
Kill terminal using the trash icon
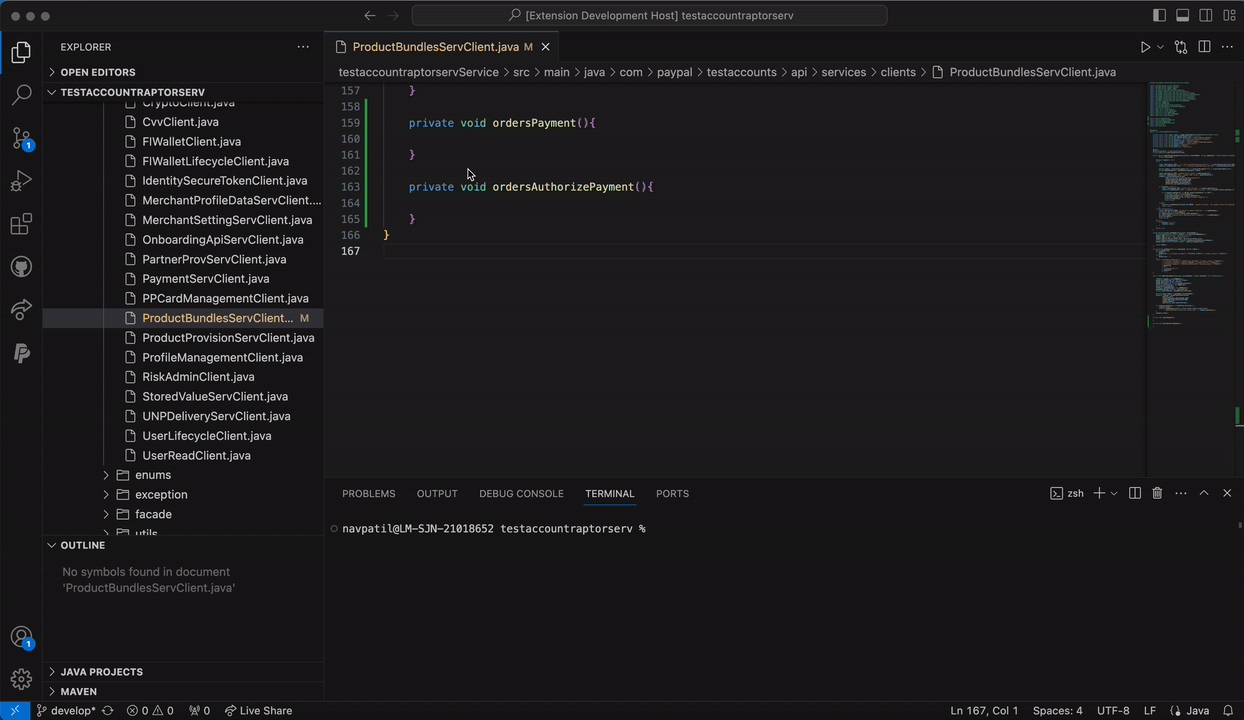click(x=1157, y=493)
